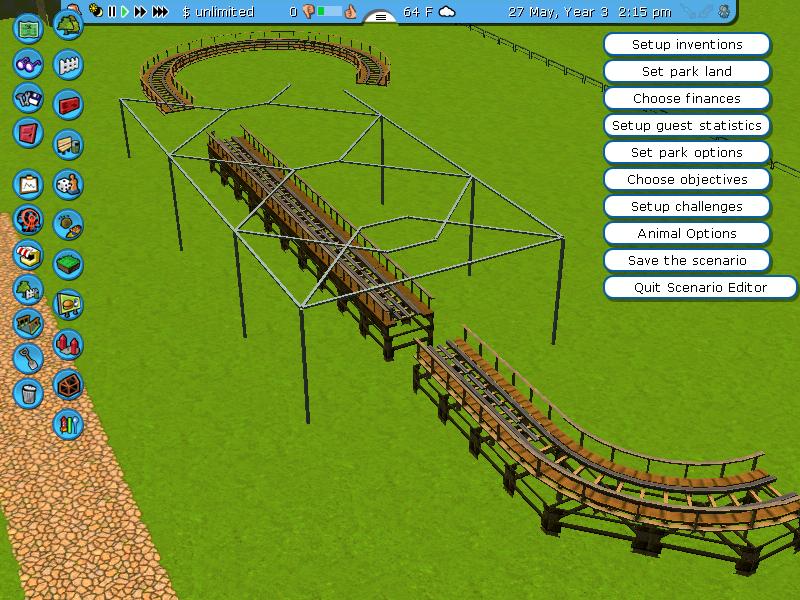The width and height of the screenshot is (800, 600).
Task: Click the guest head icon at top right
Action: click(724, 11)
